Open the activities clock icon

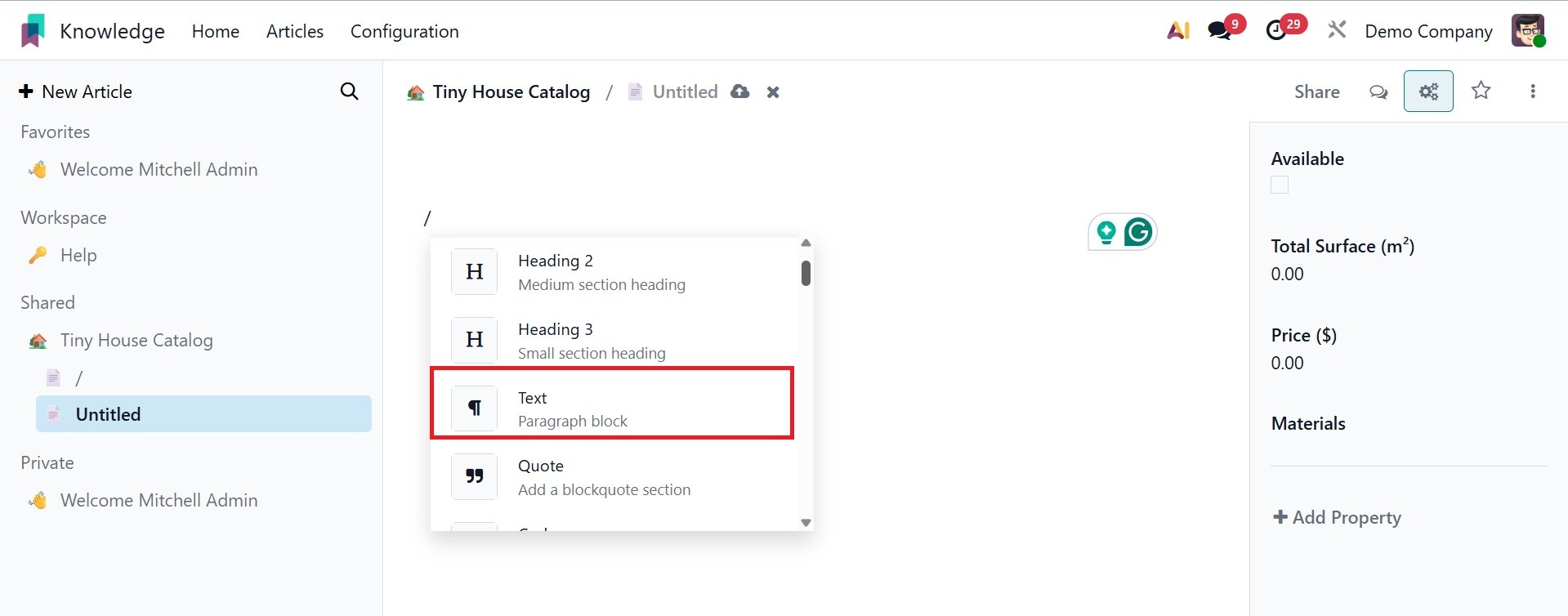[x=1276, y=31]
